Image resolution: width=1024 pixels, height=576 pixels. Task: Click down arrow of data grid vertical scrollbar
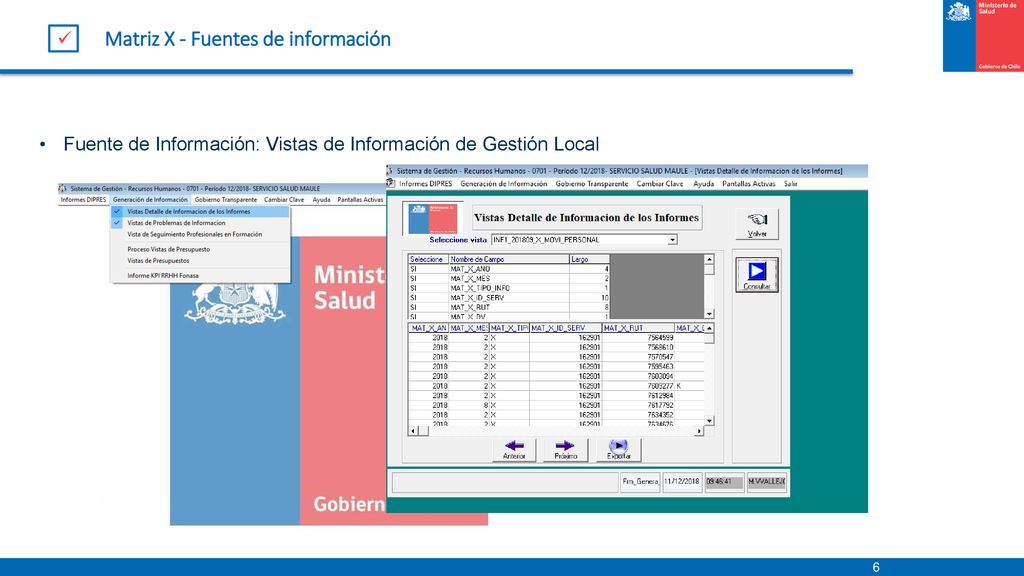point(709,421)
